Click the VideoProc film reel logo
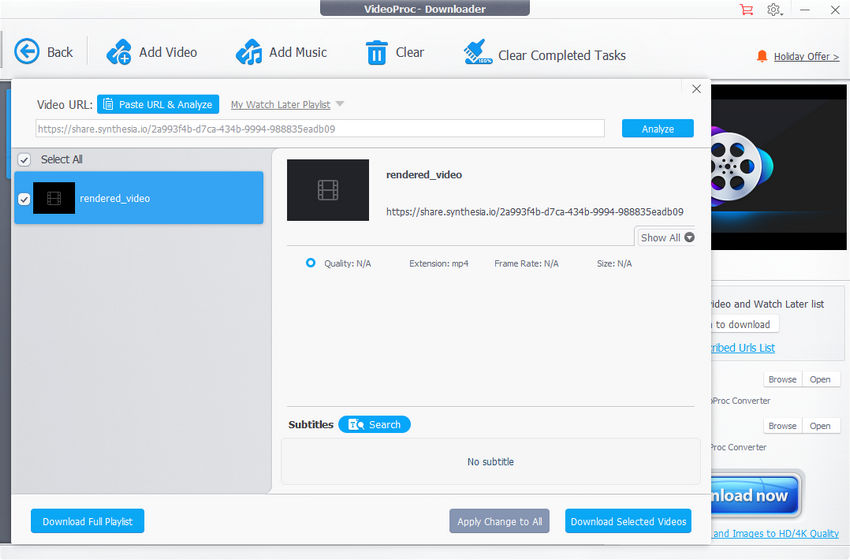 [x=740, y=166]
